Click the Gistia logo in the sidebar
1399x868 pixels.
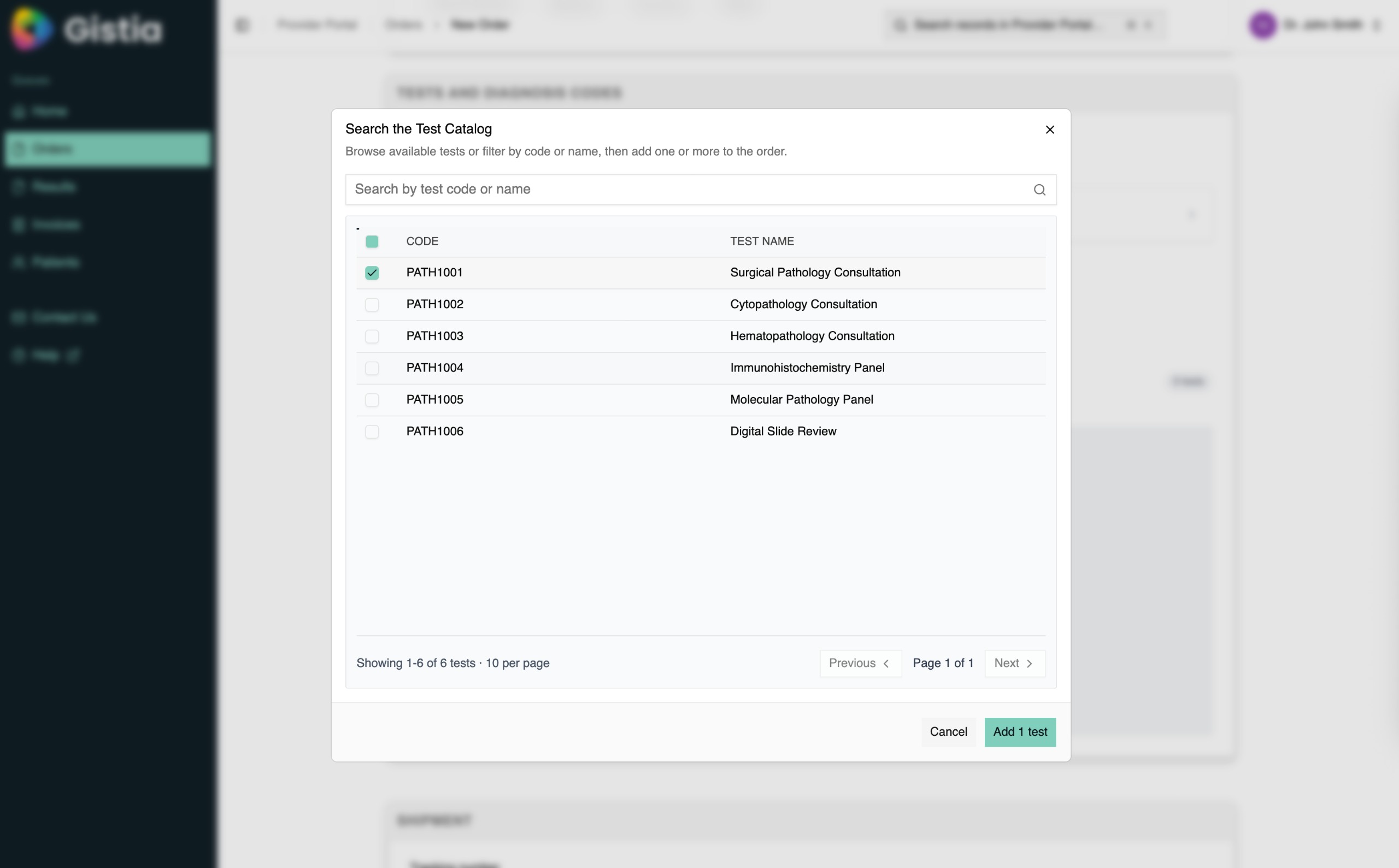87,29
